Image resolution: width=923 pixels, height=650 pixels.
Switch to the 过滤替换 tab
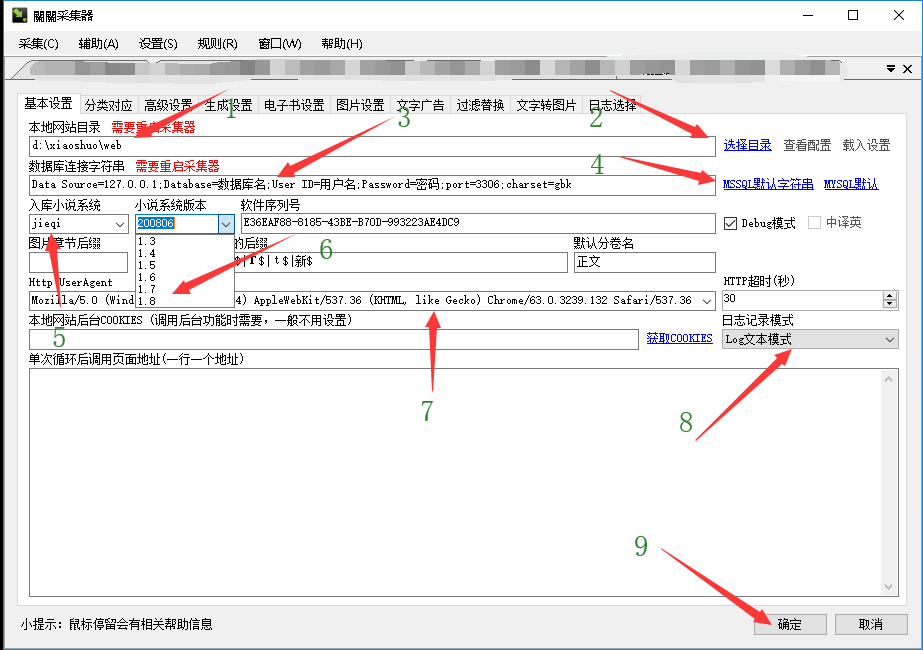coord(480,105)
